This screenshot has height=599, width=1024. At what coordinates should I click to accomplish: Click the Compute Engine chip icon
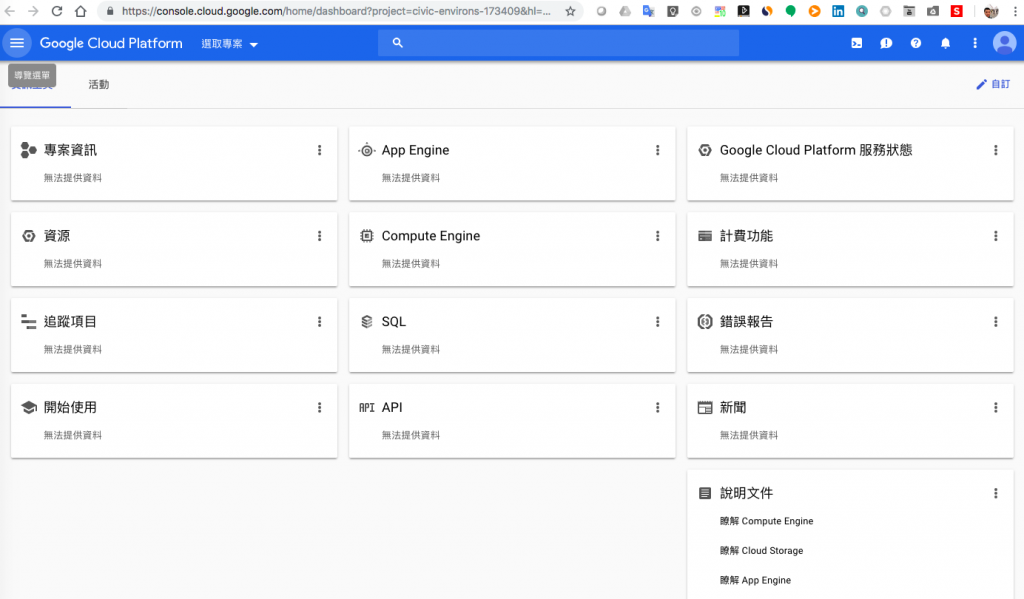366,236
